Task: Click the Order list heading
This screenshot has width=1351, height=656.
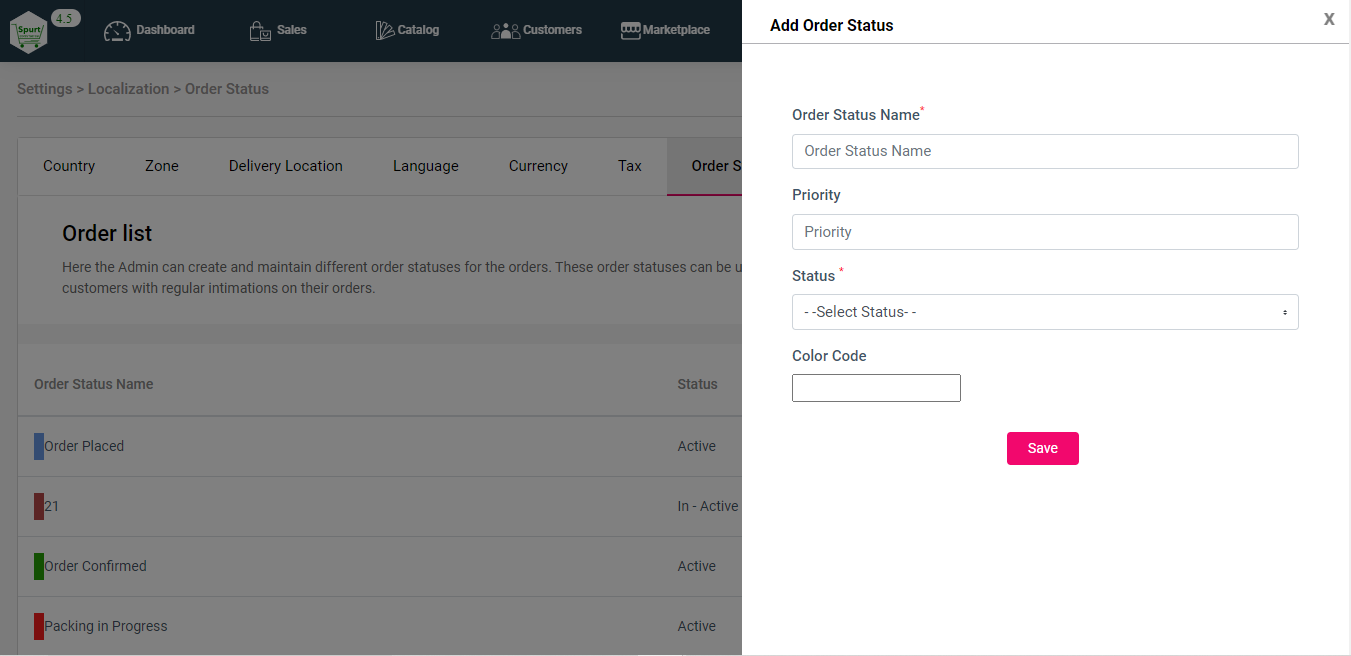Action: 107,233
